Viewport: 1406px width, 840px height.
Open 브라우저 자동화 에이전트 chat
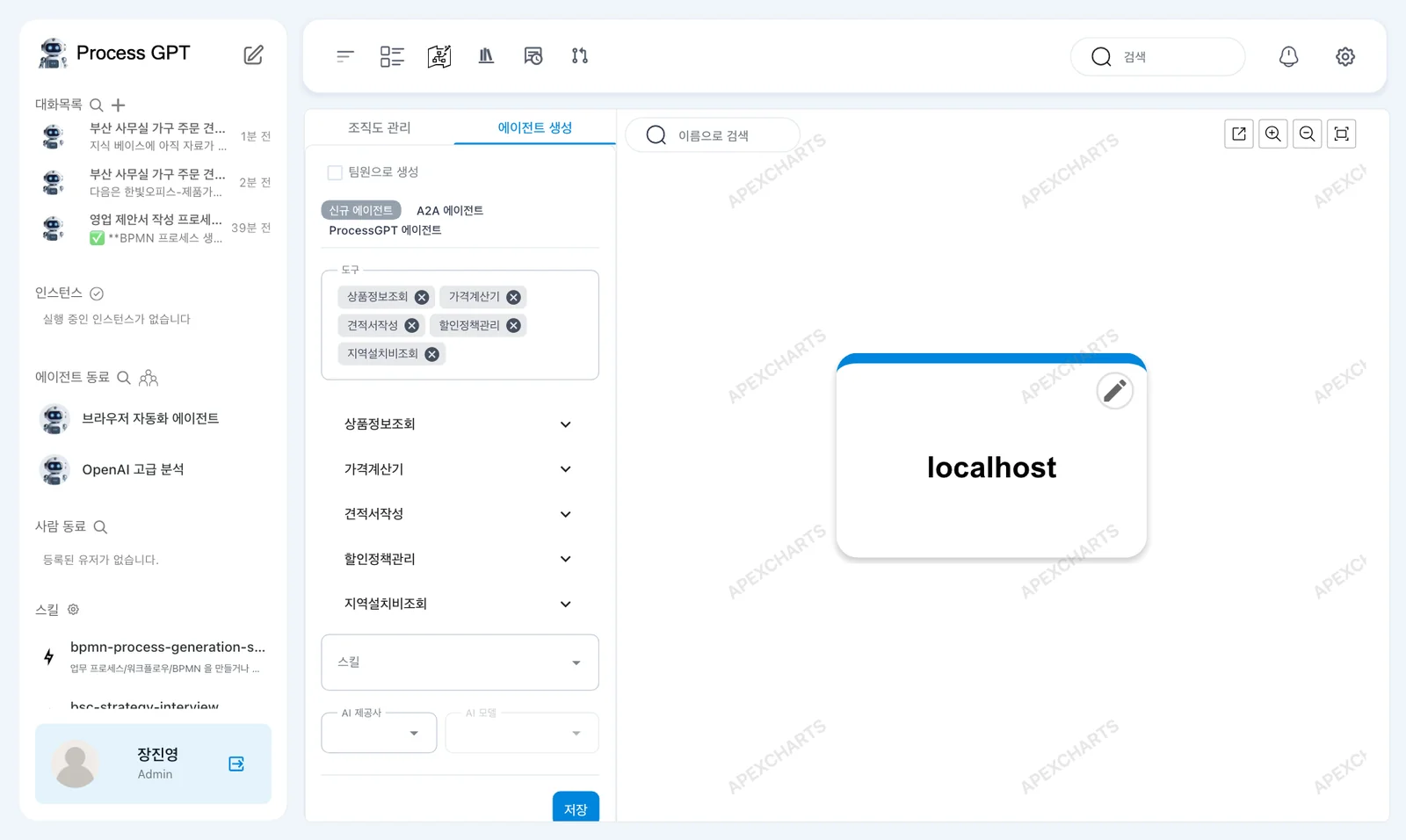(x=150, y=418)
